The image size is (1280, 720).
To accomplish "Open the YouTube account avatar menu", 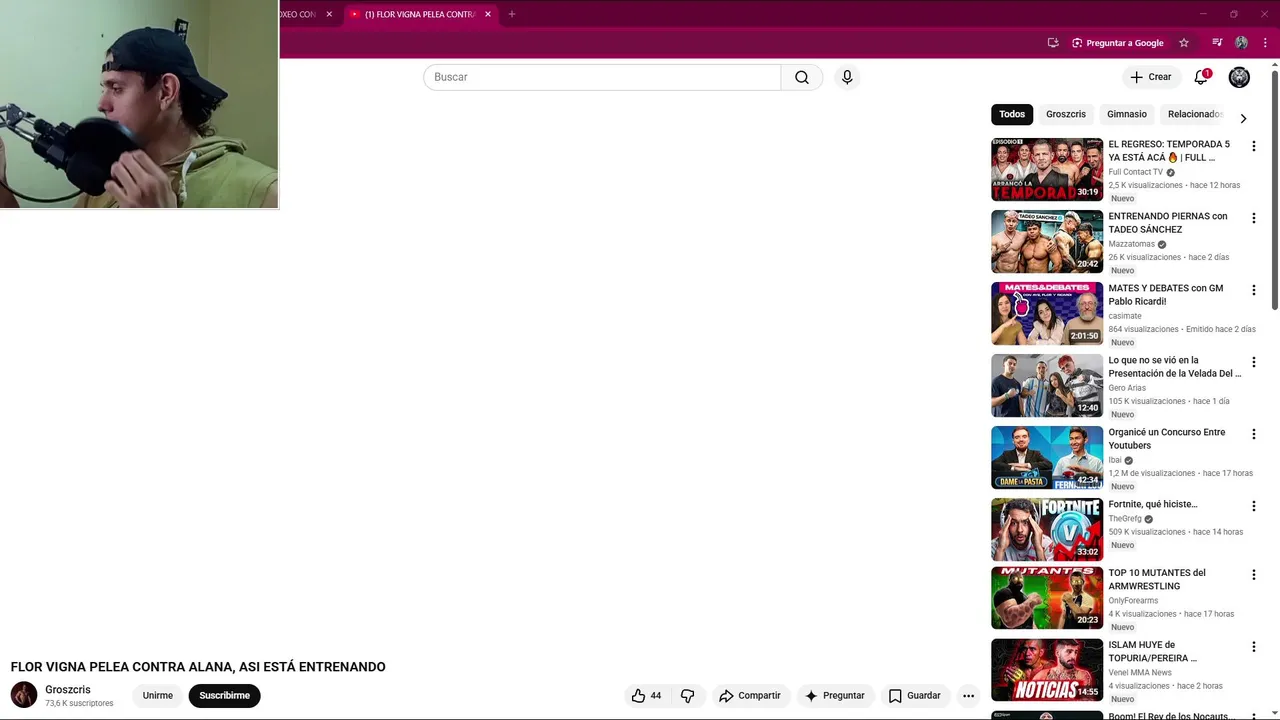I will pyautogui.click(x=1239, y=77).
